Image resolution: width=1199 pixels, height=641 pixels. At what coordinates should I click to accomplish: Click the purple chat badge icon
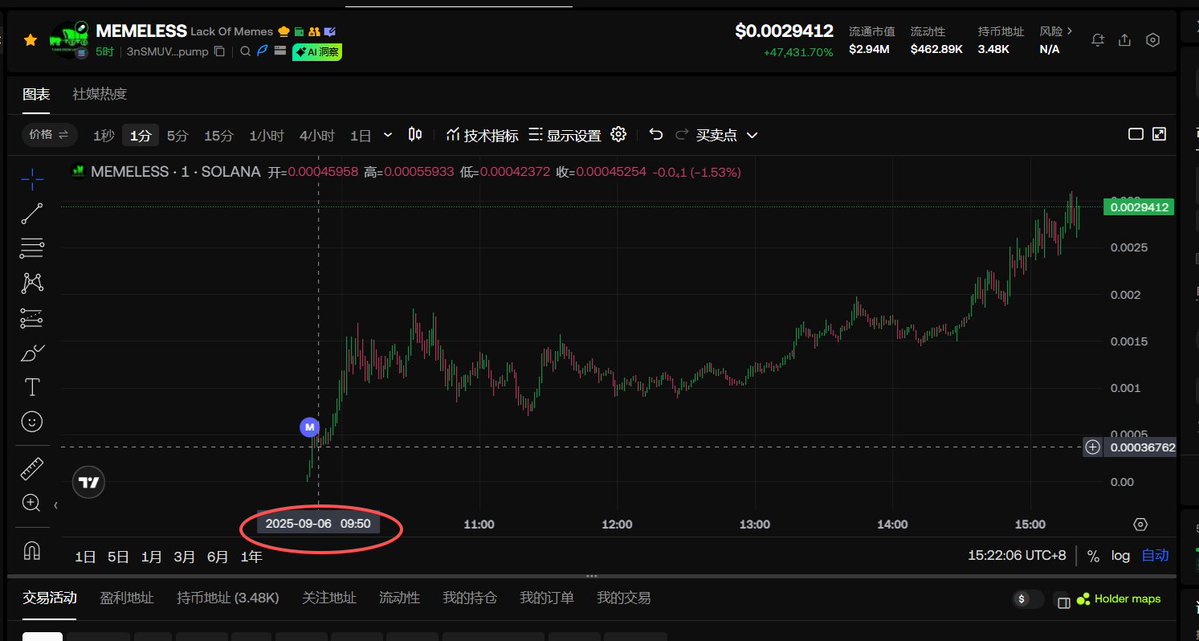(x=330, y=31)
